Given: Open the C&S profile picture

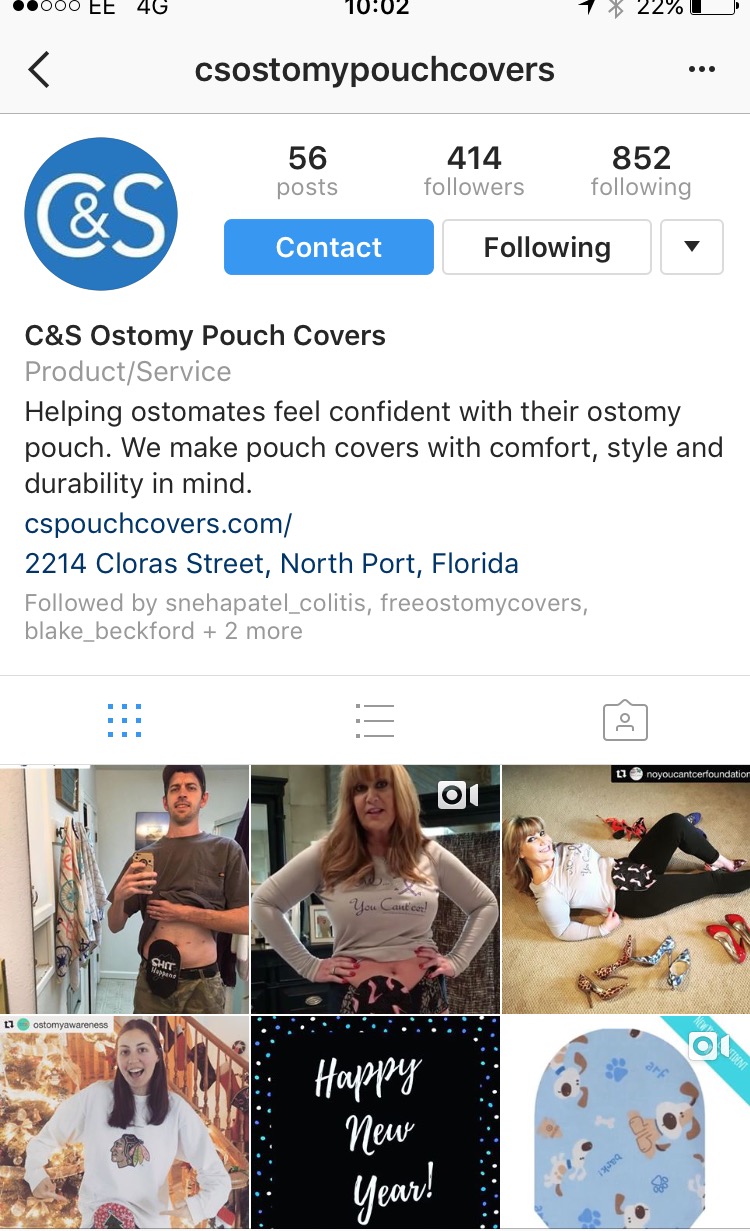Looking at the screenshot, I should click(101, 214).
